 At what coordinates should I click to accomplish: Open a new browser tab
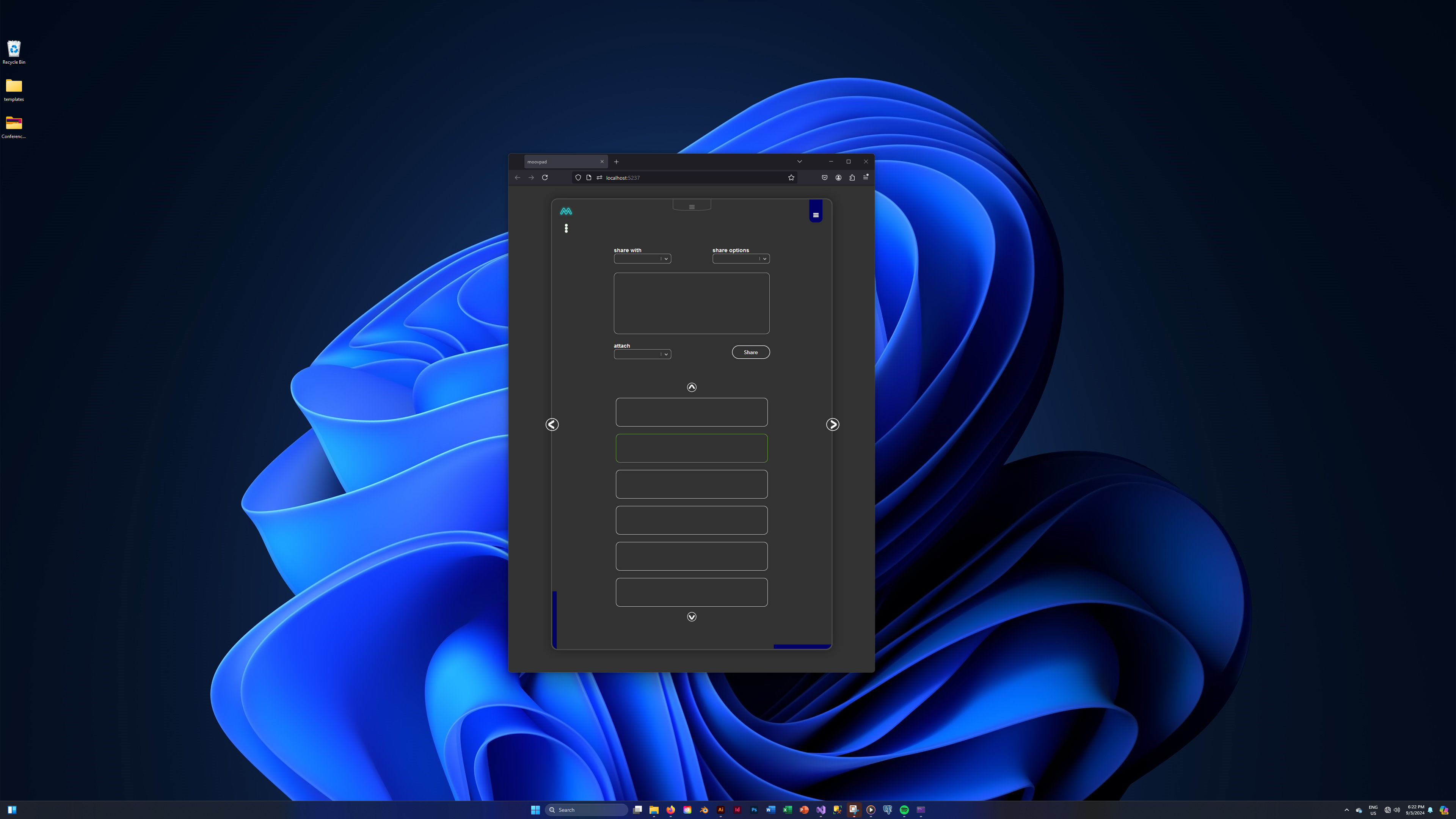point(617,161)
